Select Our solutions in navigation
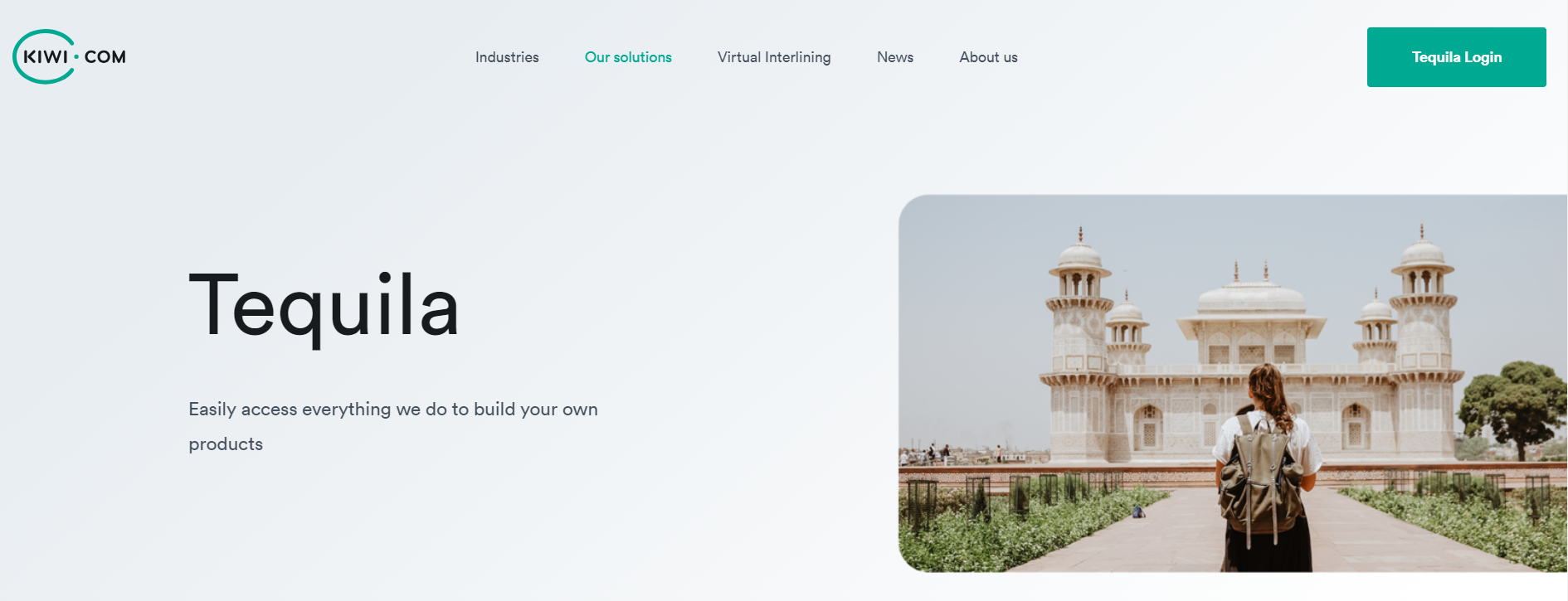Viewport: 1568px width, 601px height. (628, 57)
